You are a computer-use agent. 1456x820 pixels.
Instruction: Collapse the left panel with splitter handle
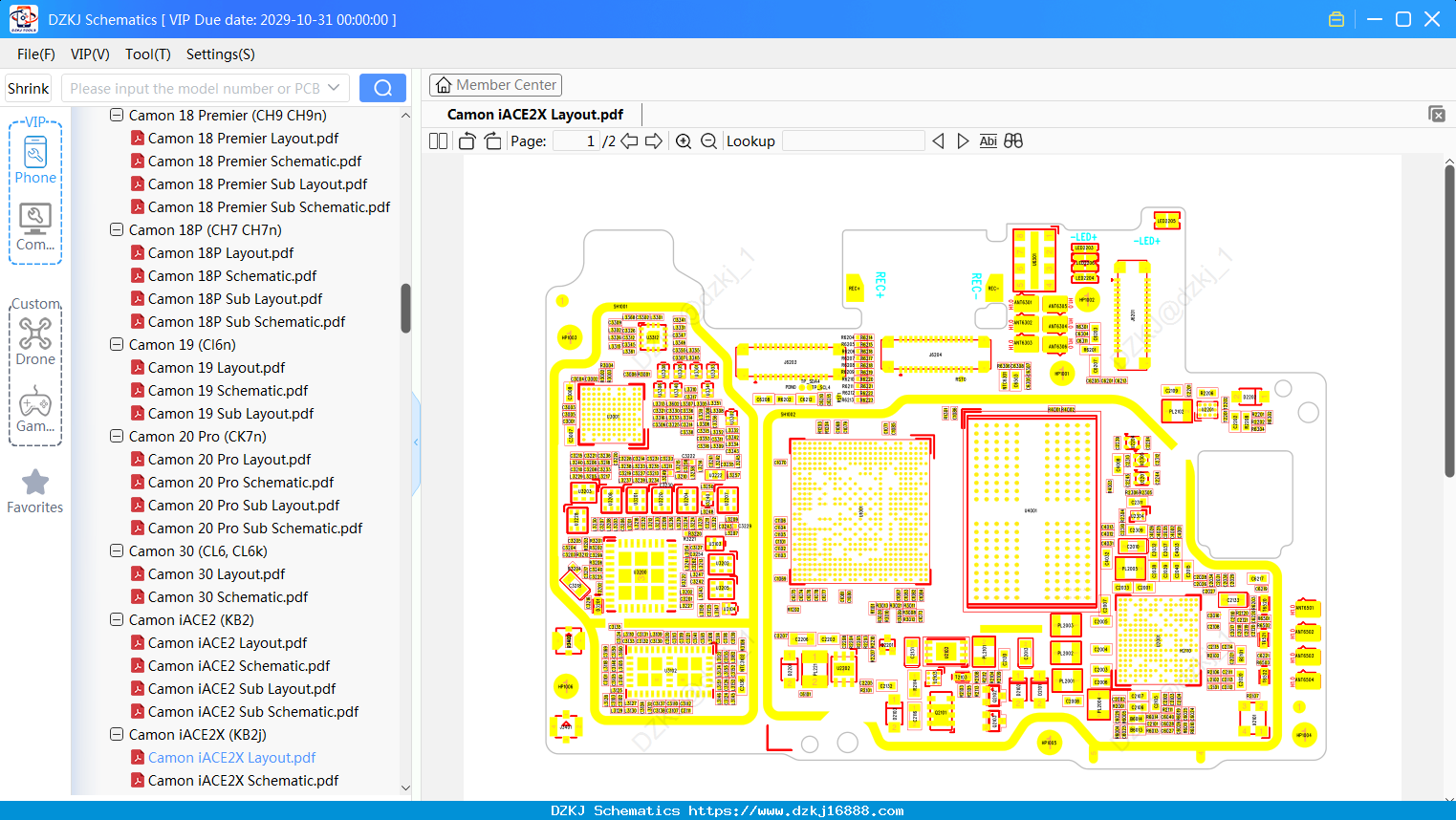tap(416, 442)
